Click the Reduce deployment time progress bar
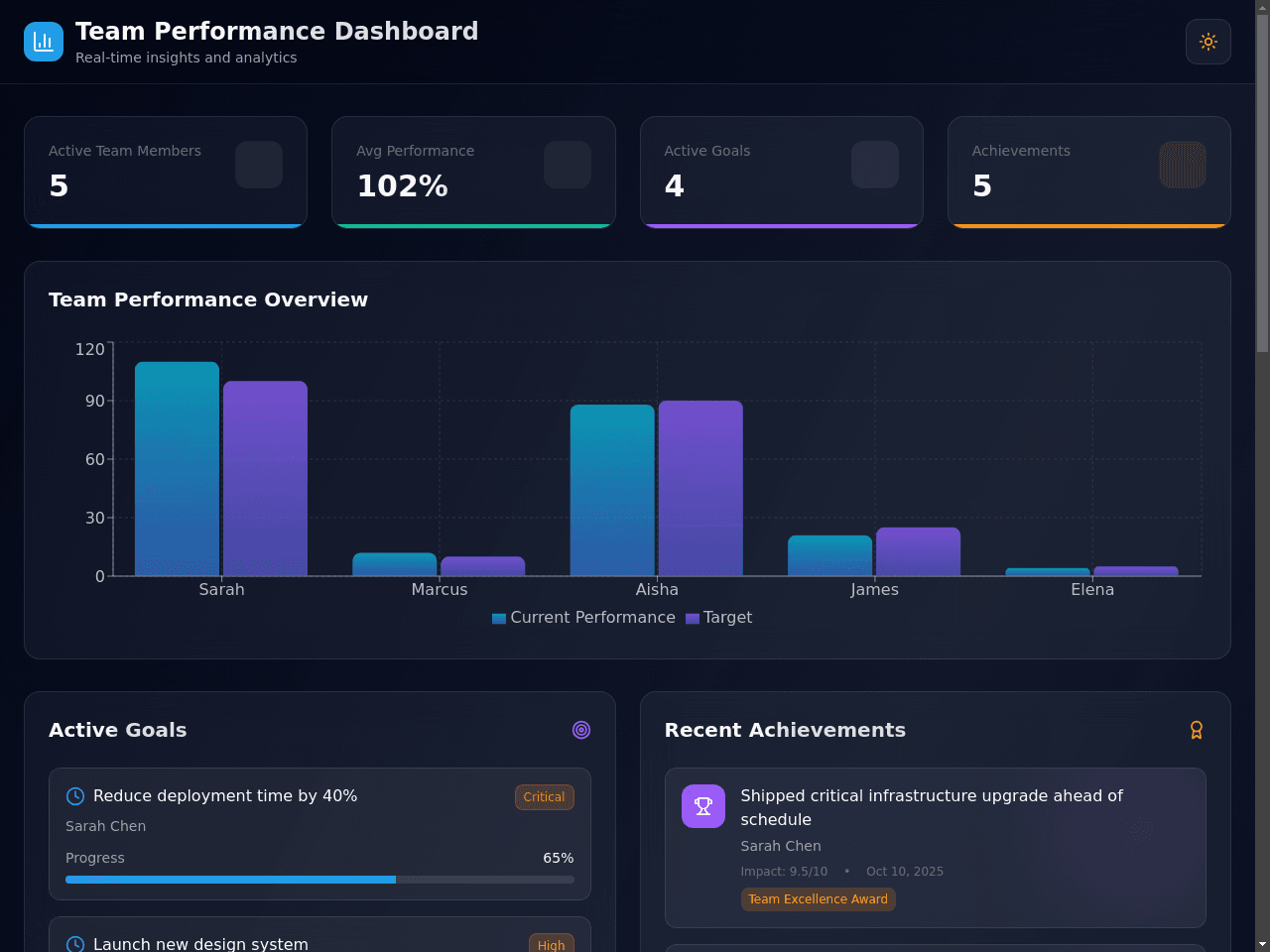 pyautogui.click(x=319, y=880)
